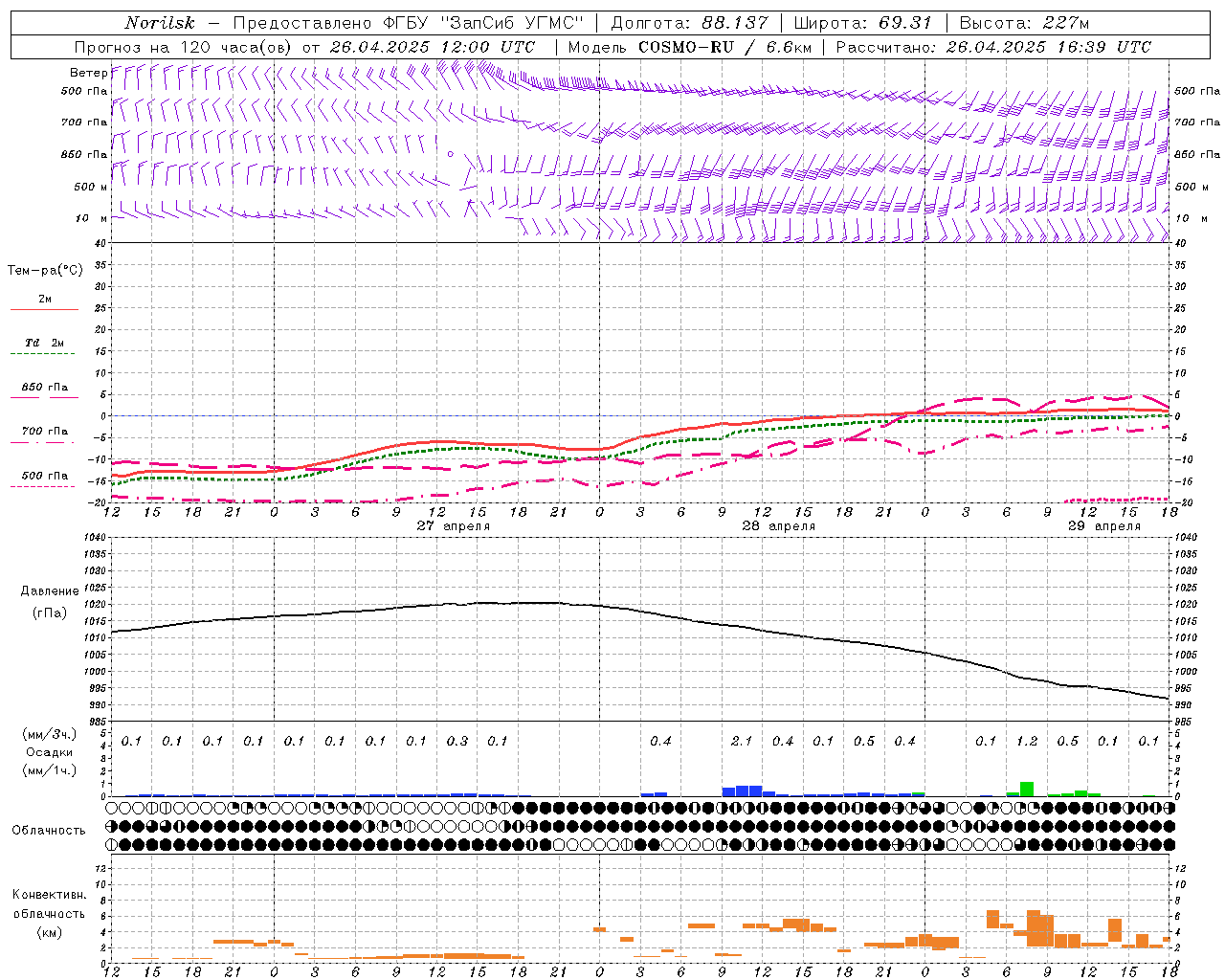Click the '28 апреля' date label
The image size is (1225, 980).
[778, 526]
